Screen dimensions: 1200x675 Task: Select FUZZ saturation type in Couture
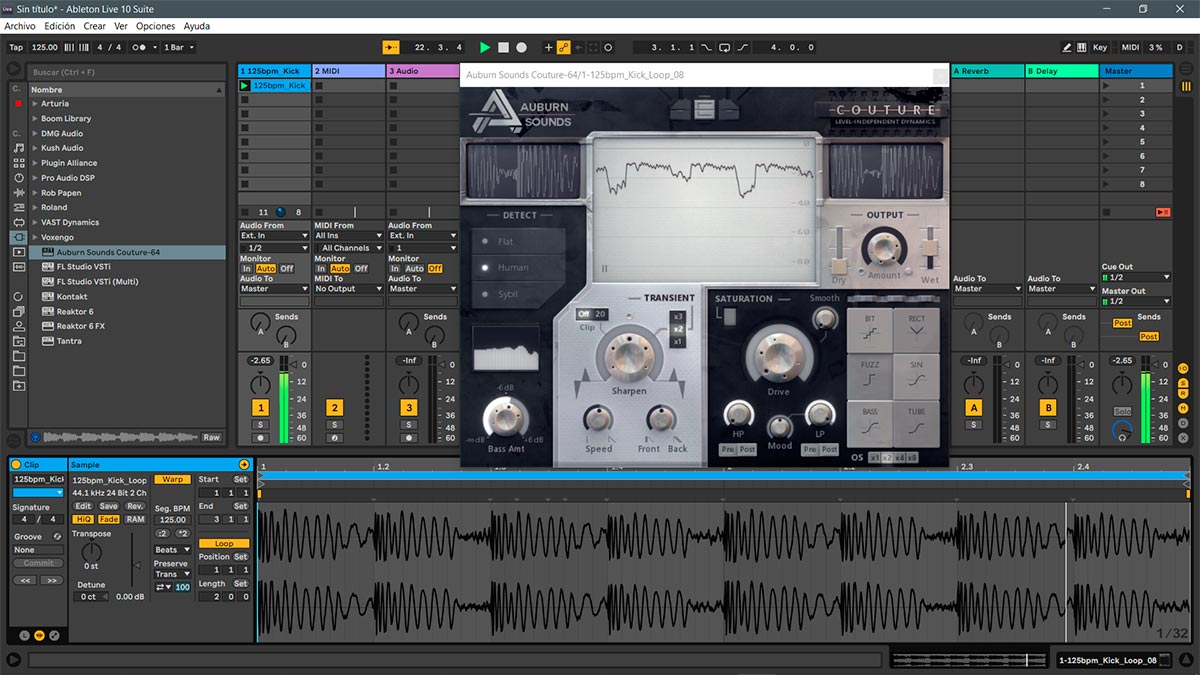click(869, 376)
